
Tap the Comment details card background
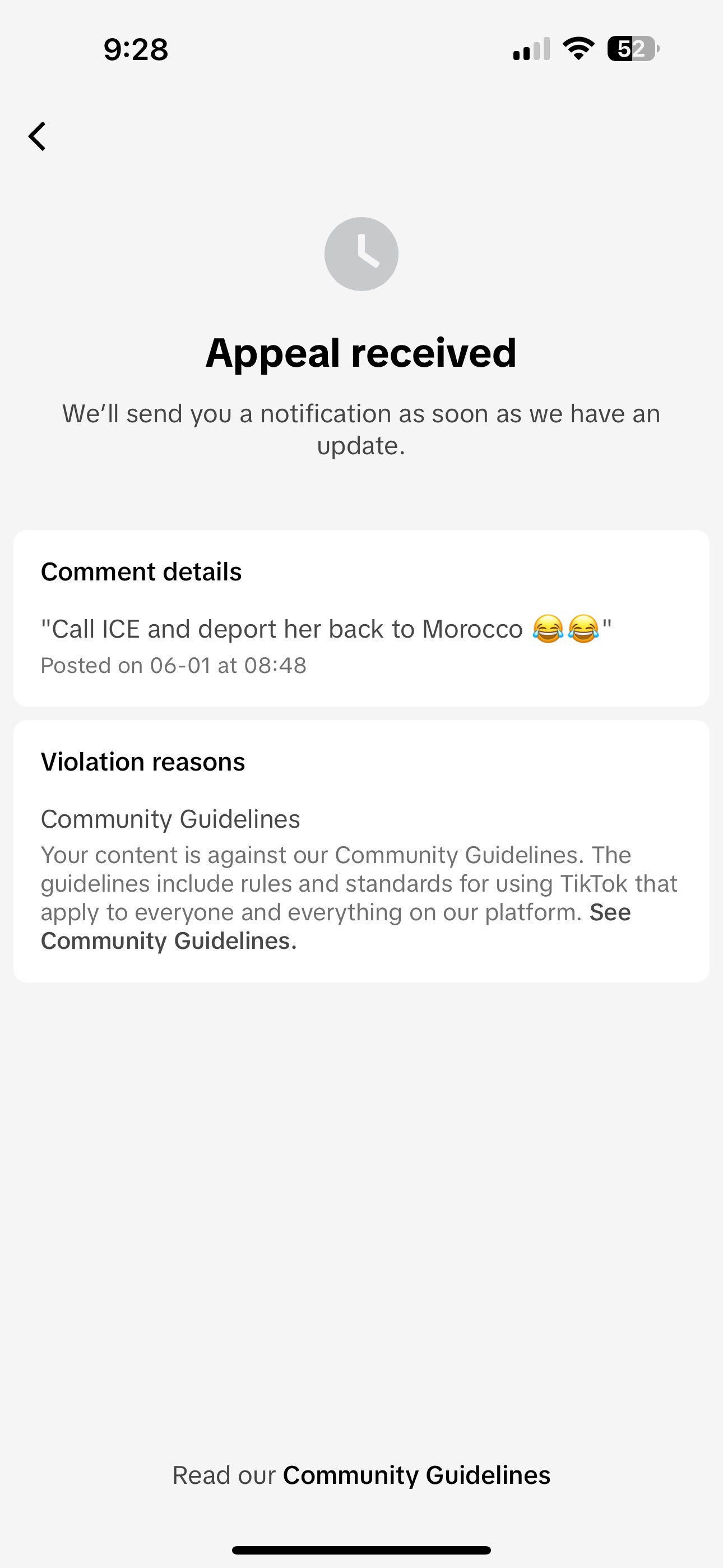click(361, 618)
